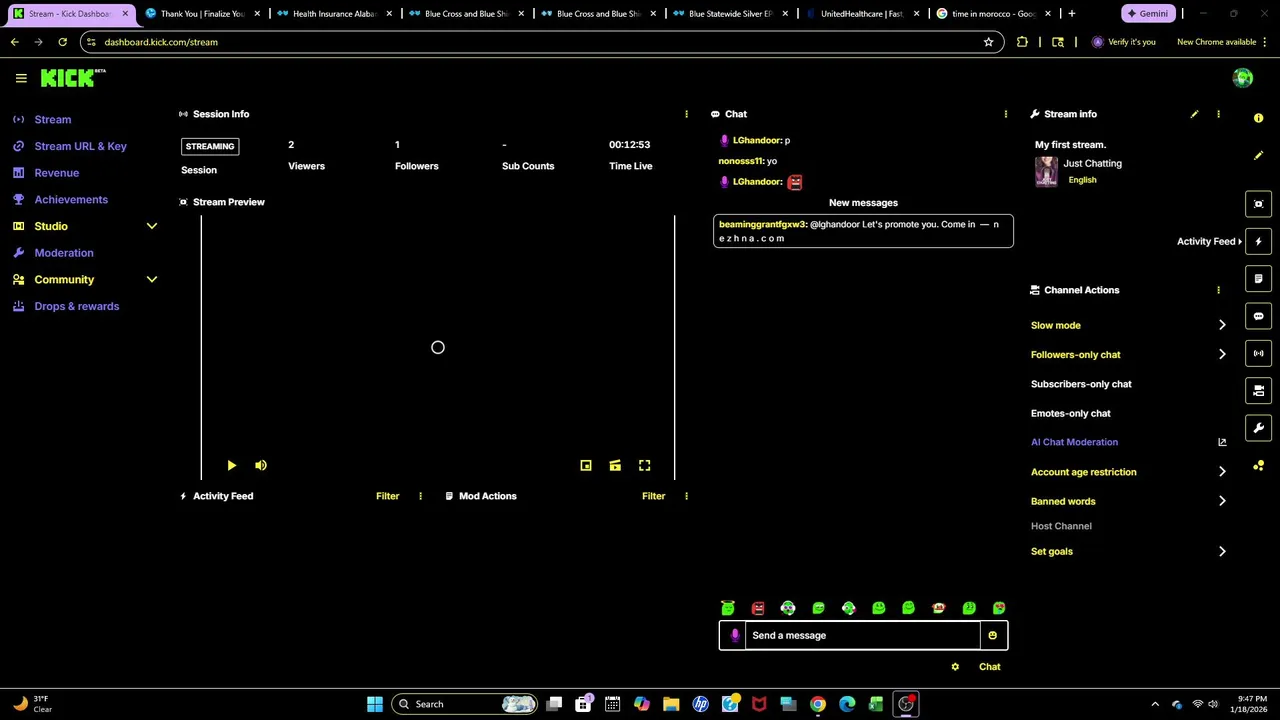
Task: Toggle the broadcast signal widget in right rail
Action: 1259,353
